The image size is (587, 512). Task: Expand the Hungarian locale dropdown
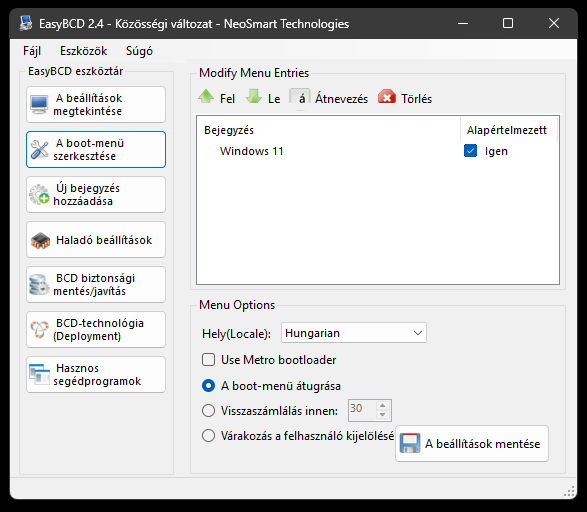[x=354, y=333]
